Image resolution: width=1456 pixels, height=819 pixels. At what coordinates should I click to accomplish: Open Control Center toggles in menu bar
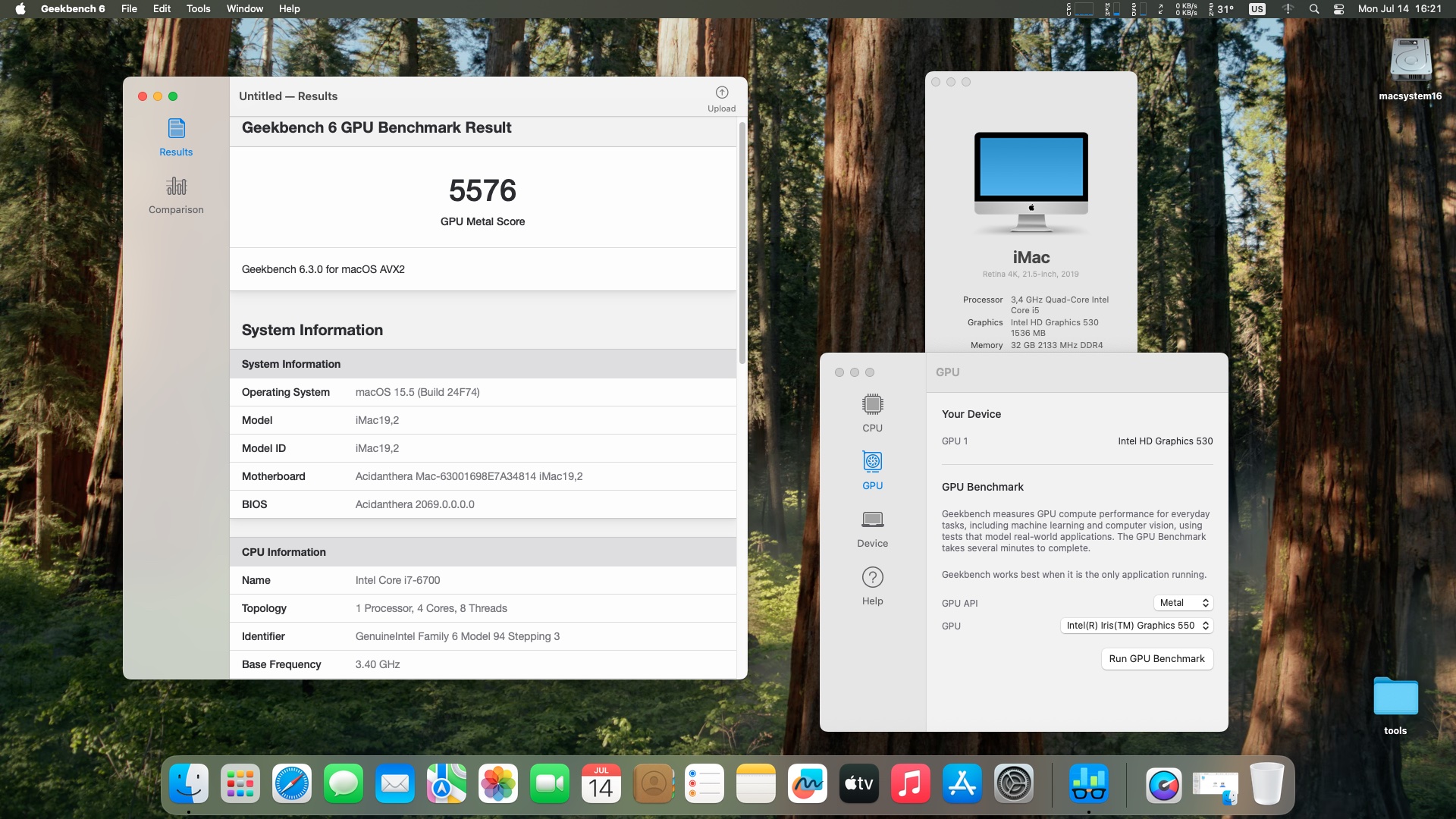1338,9
